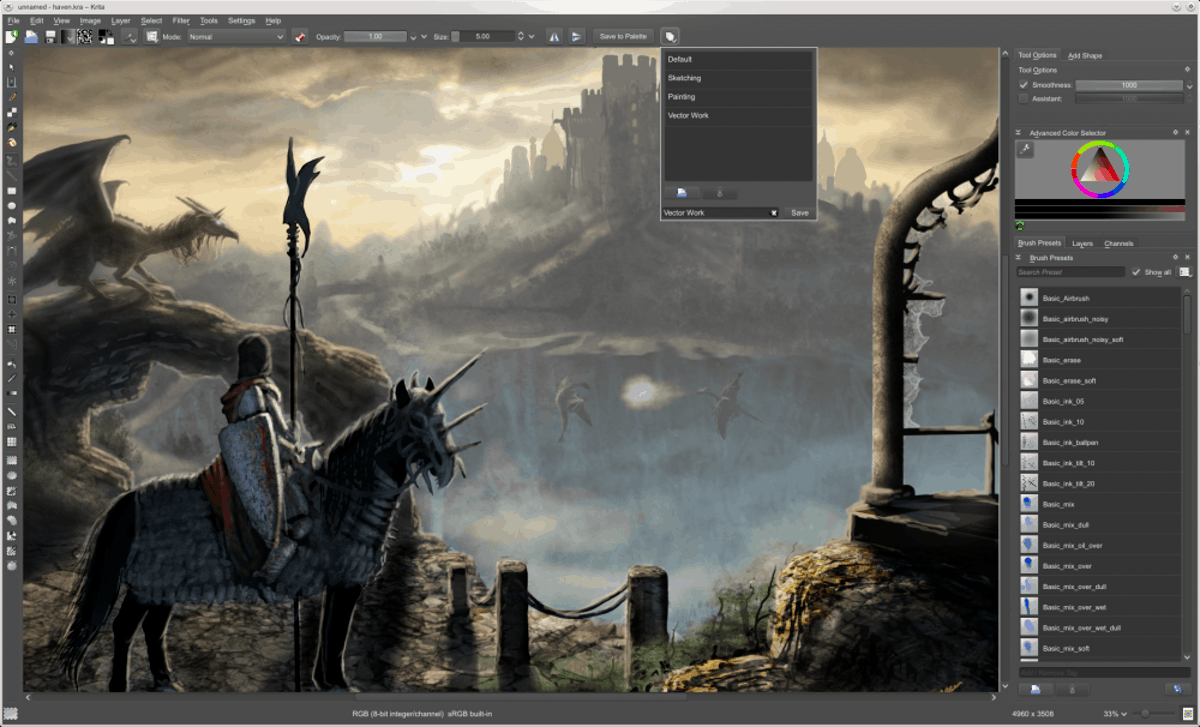Screen dimensions: 1200x727
Task: Click the workspace name field containing Vector Work
Action: coord(720,212)
